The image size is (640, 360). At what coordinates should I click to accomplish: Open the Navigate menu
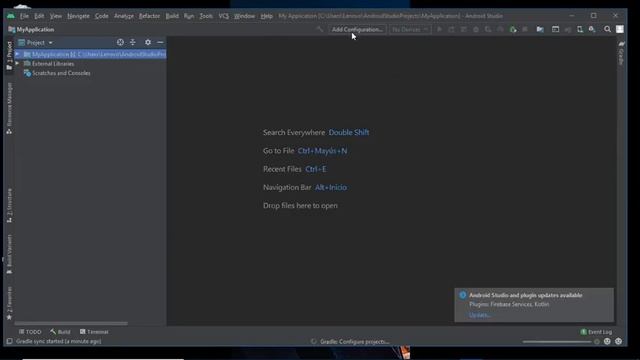tap(78, 16)
